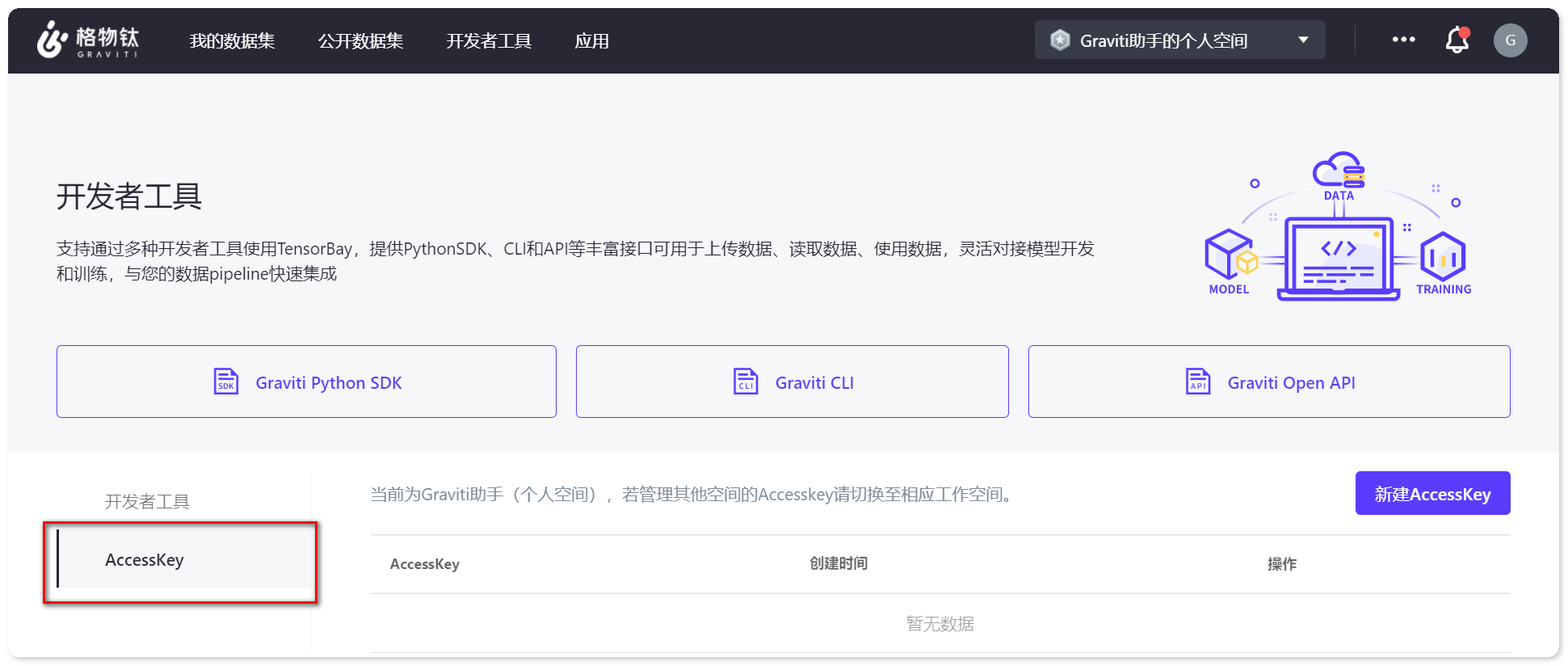Image resolution: width=1568 pixels, height=666 pixels.
Task: Click the SDK document icon
Action: click(x=225, y=381)
